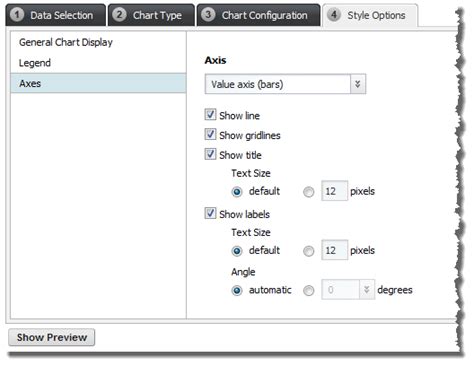Switch to the Chart Type tab
The image size is (474, 366).
151,15
